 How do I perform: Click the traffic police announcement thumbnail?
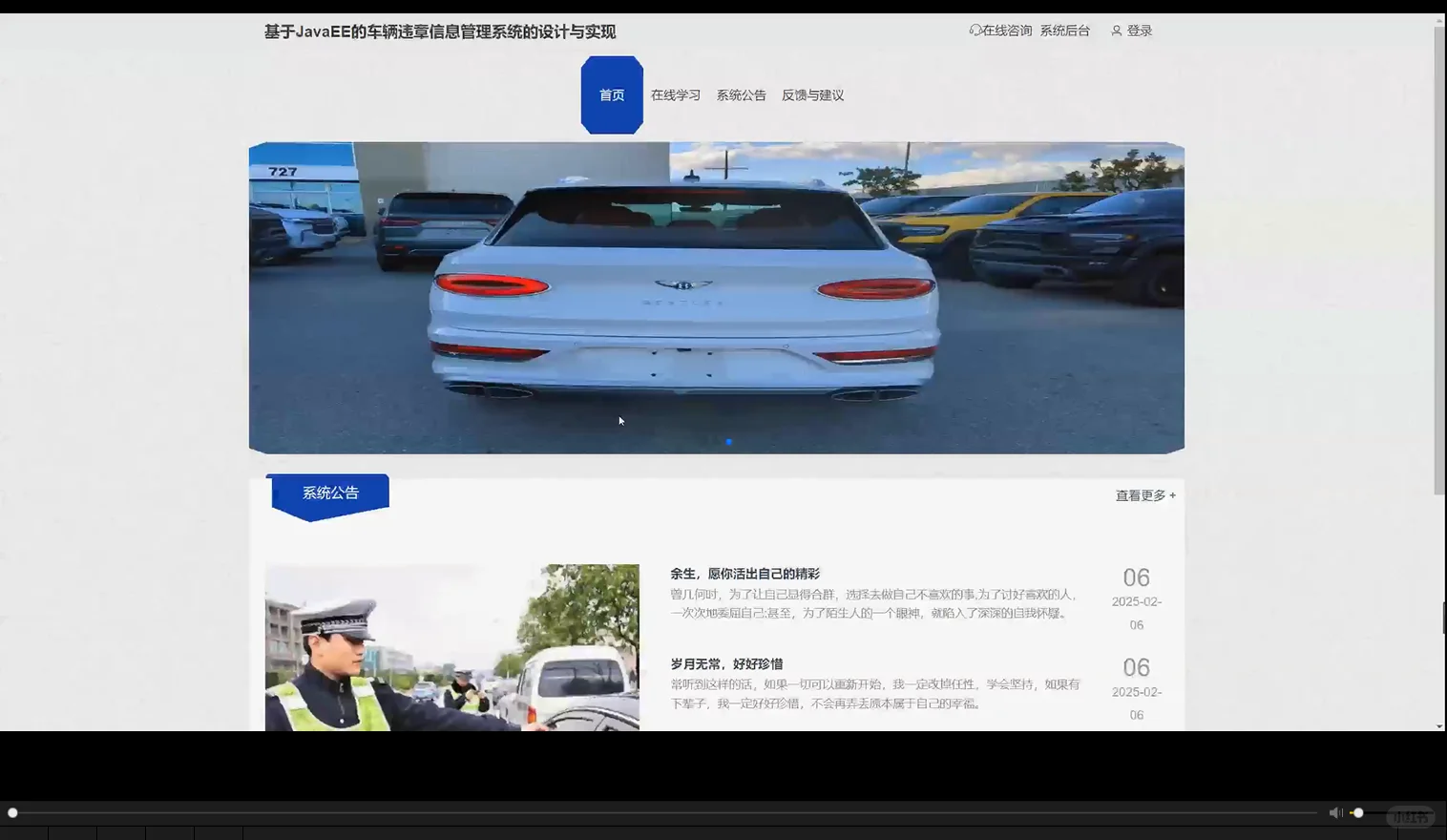tap(451, 646)
